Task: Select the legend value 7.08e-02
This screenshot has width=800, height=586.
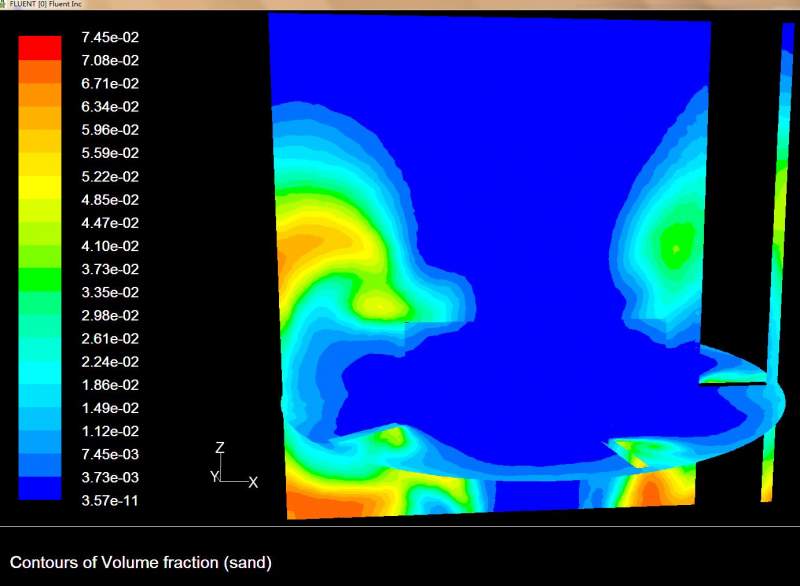Action: 110,61
